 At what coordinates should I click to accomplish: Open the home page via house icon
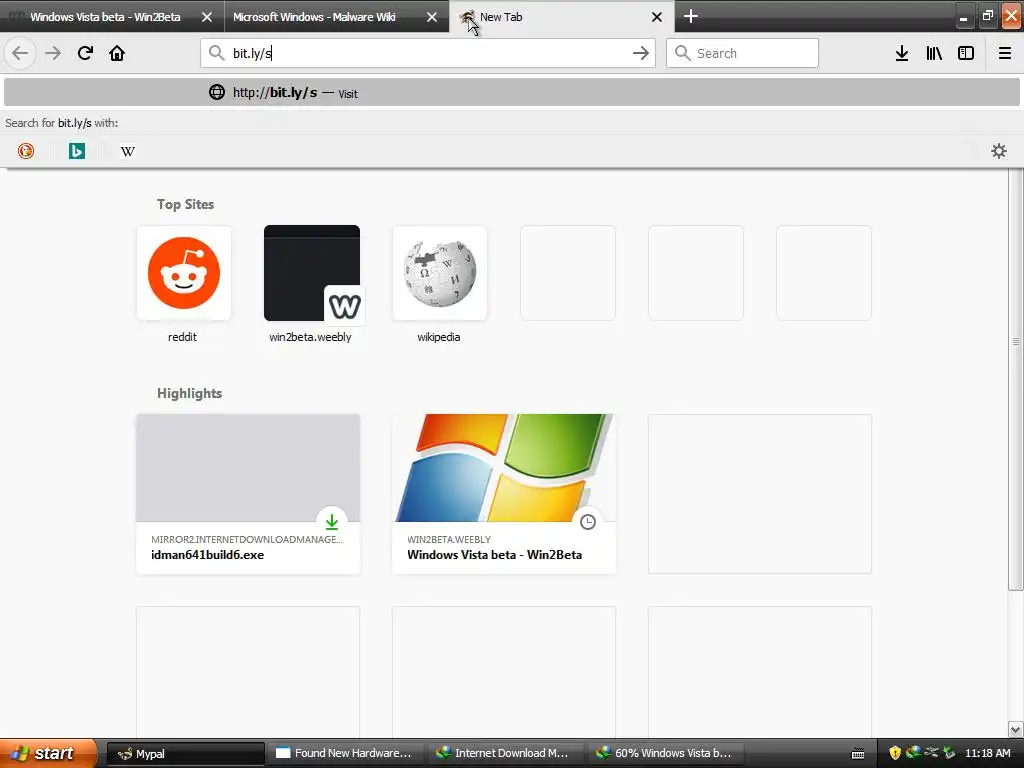[117, 53]
